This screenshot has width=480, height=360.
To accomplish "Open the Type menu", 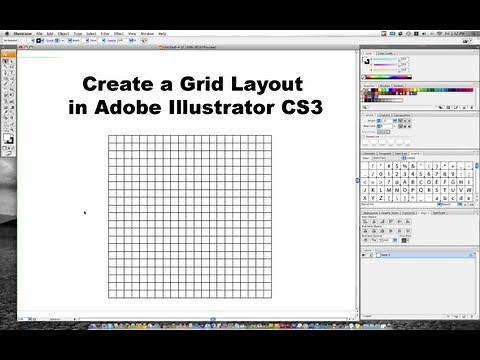I will click(x=78, y=34).
